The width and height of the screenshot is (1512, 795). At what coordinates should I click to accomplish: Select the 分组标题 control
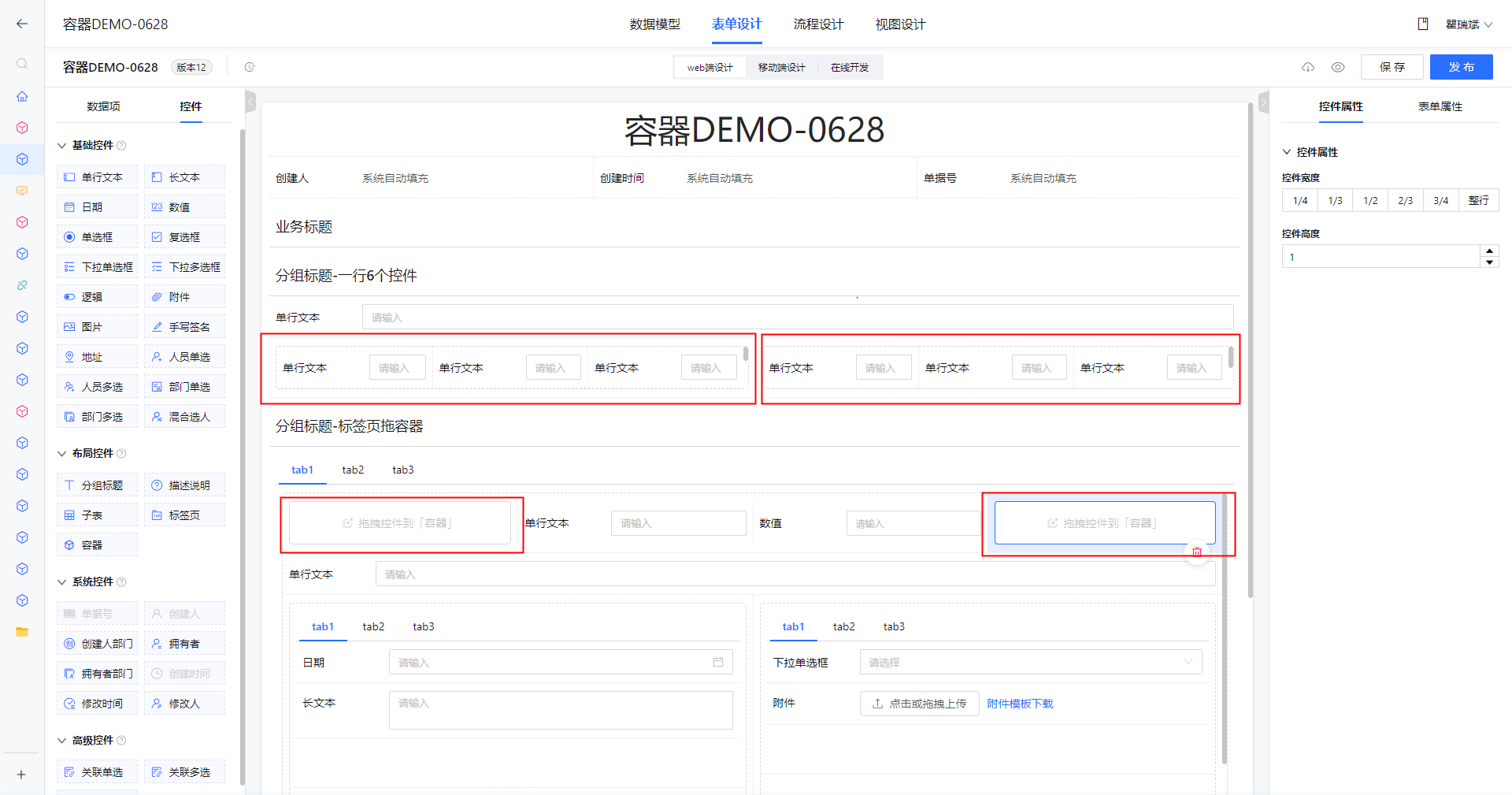tap(97, 485)
